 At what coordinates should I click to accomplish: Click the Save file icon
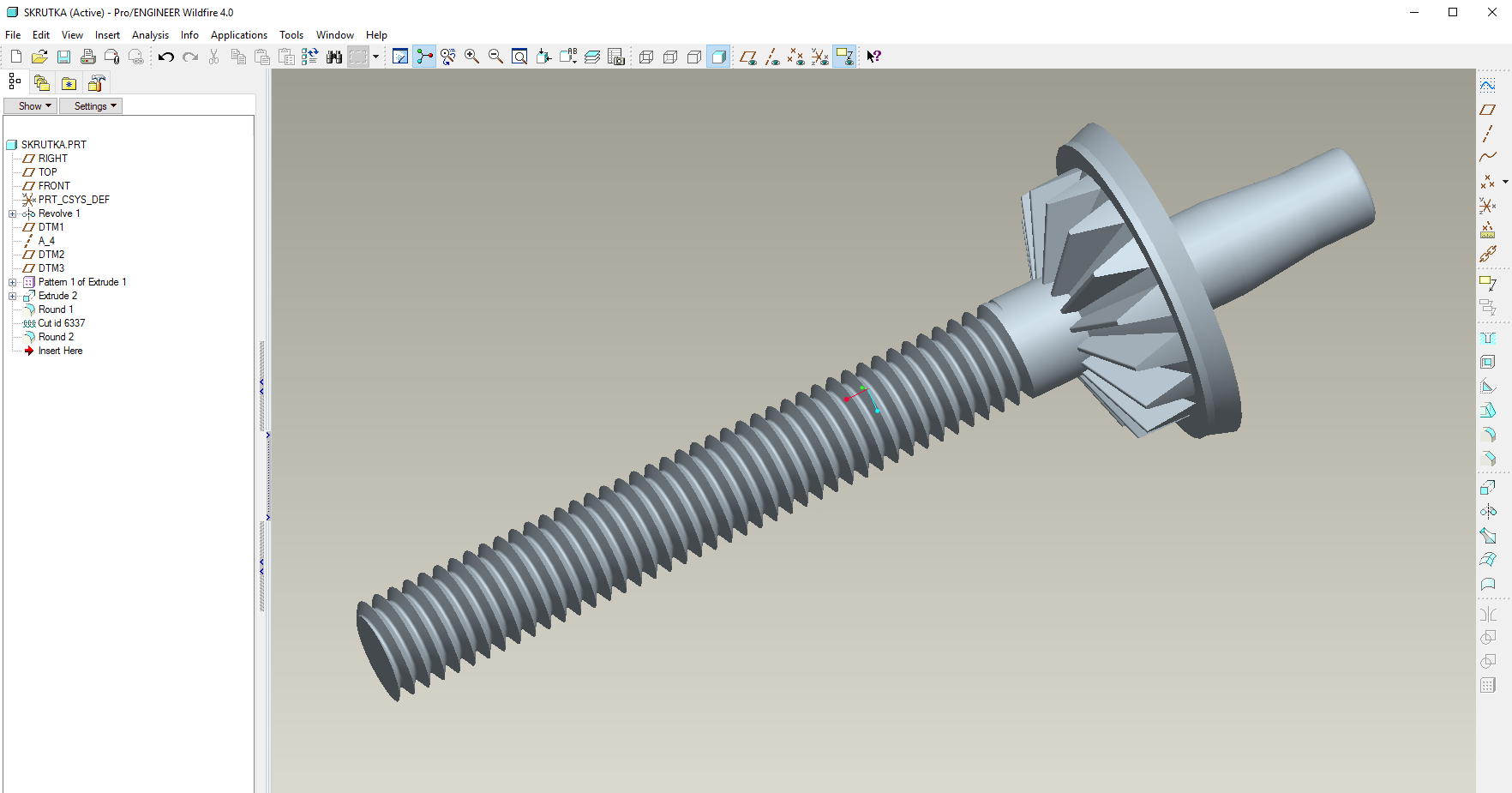tap(63, 57)
